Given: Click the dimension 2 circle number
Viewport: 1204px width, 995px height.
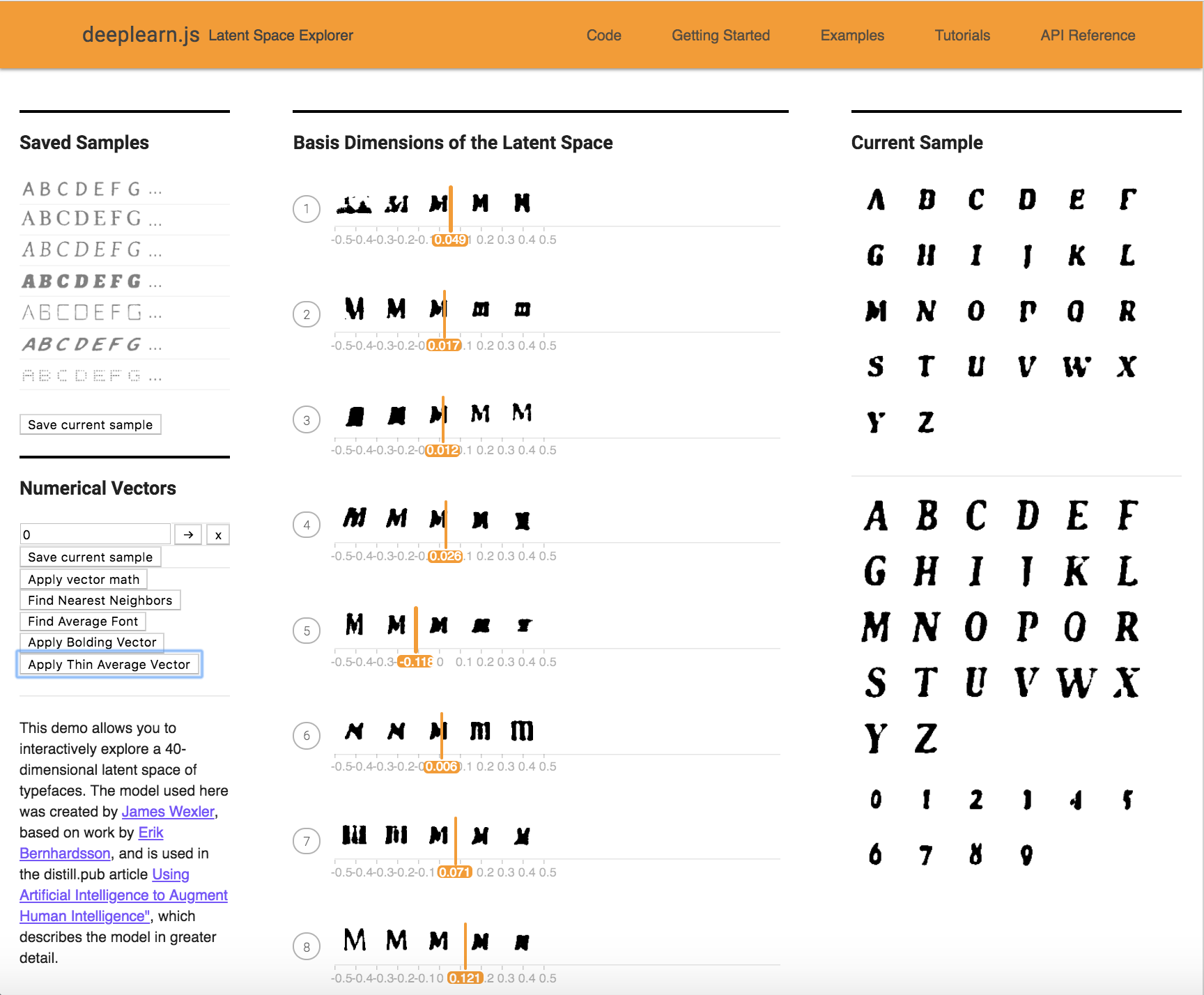Looking at the screenshot, I should pyautogui.click(x=307, y=314).
